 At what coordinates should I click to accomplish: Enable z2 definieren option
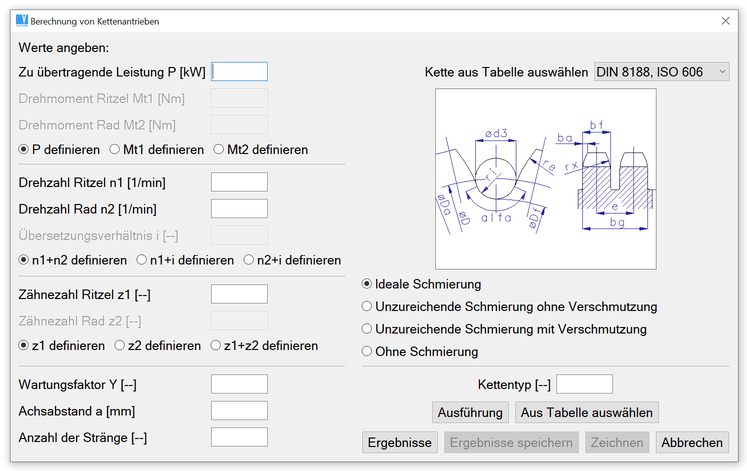click(x=121, y=346)
